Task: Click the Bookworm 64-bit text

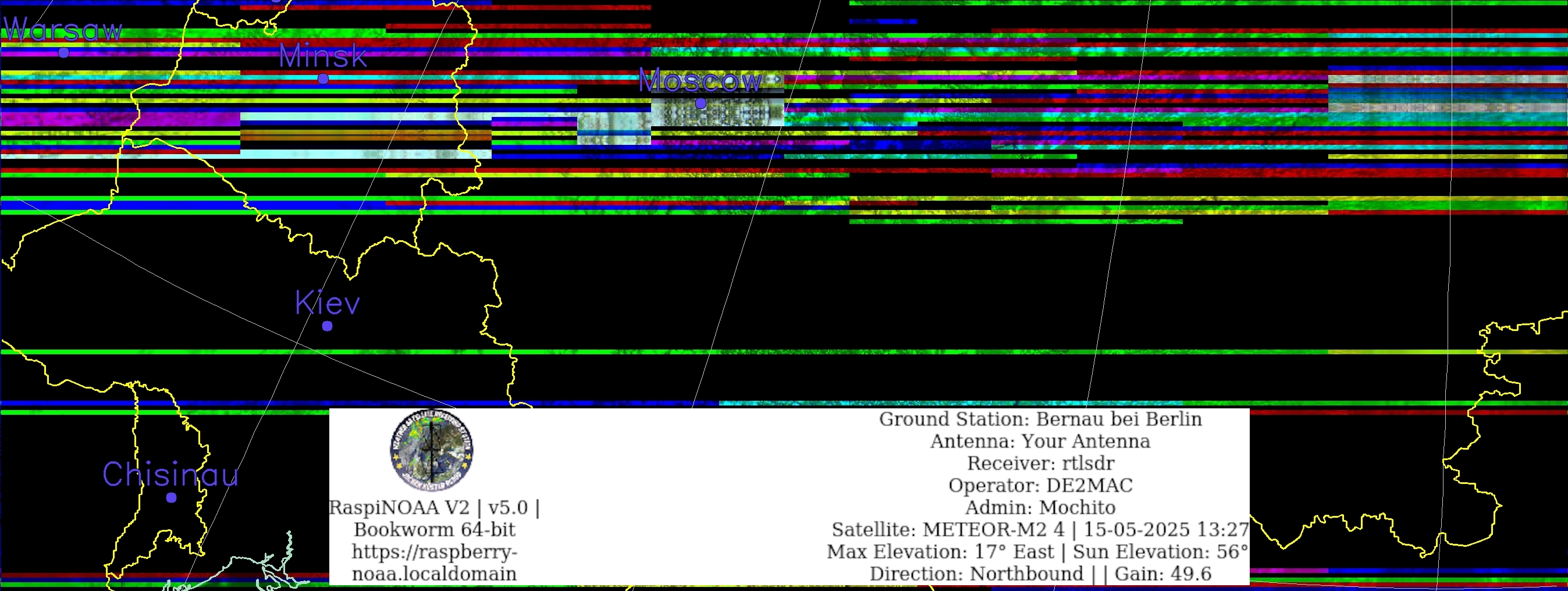Action: point(435,529)
